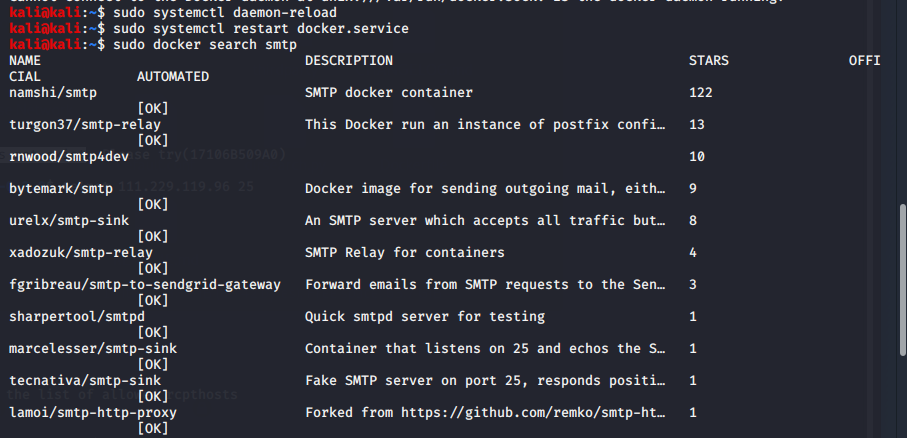The width and height of the screenshot is (907, 438).
Task: Select the bytemark/smtp search result
Action: pos(61,189)
